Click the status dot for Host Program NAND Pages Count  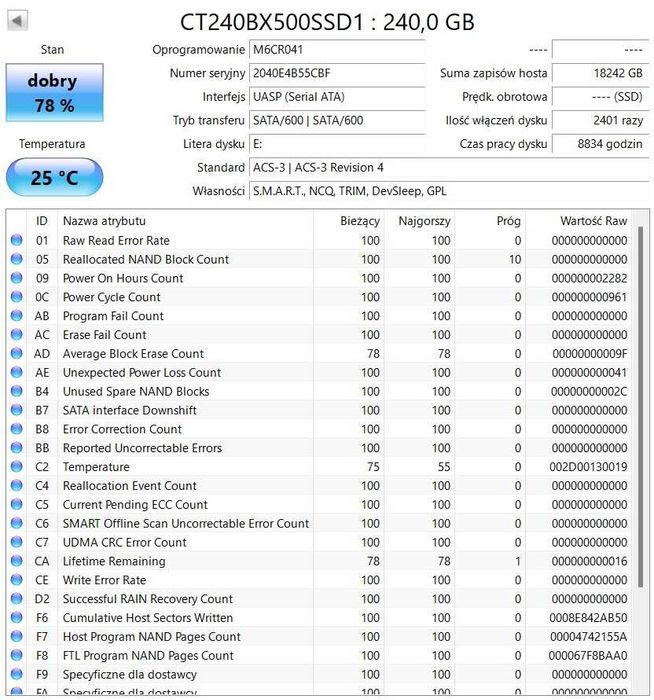click(17, 636)
